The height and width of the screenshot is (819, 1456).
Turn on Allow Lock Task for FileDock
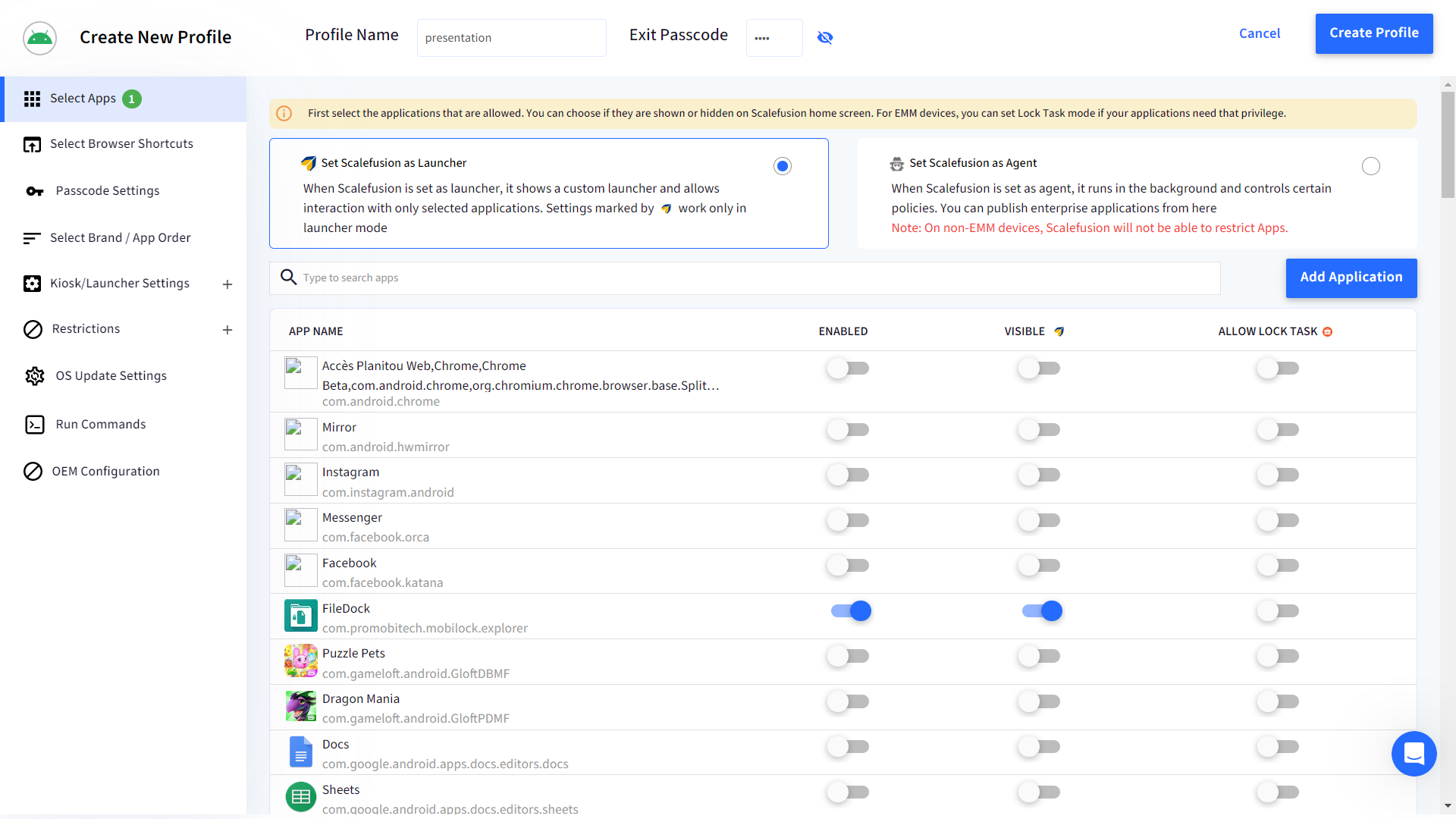[1278, 611]
